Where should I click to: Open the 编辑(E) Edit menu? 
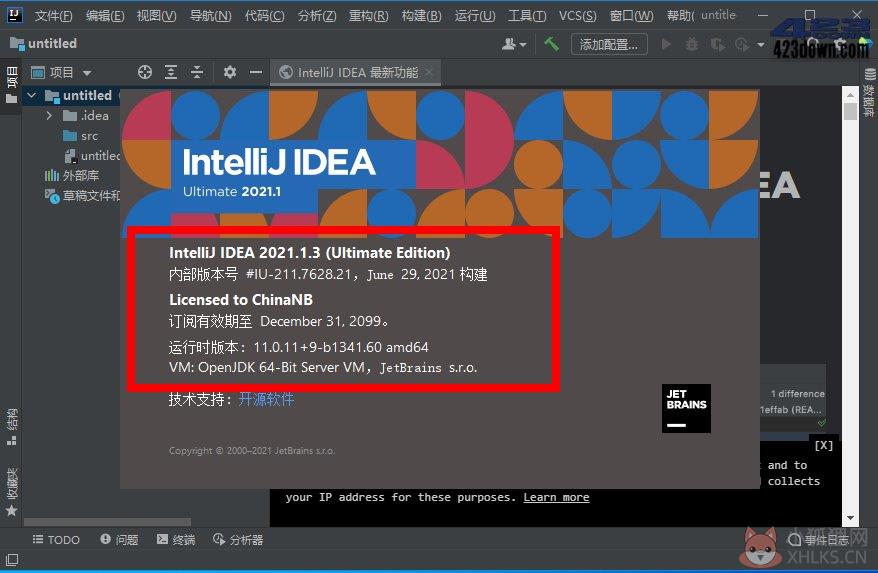pyautogui.click(x=105, y=16)
